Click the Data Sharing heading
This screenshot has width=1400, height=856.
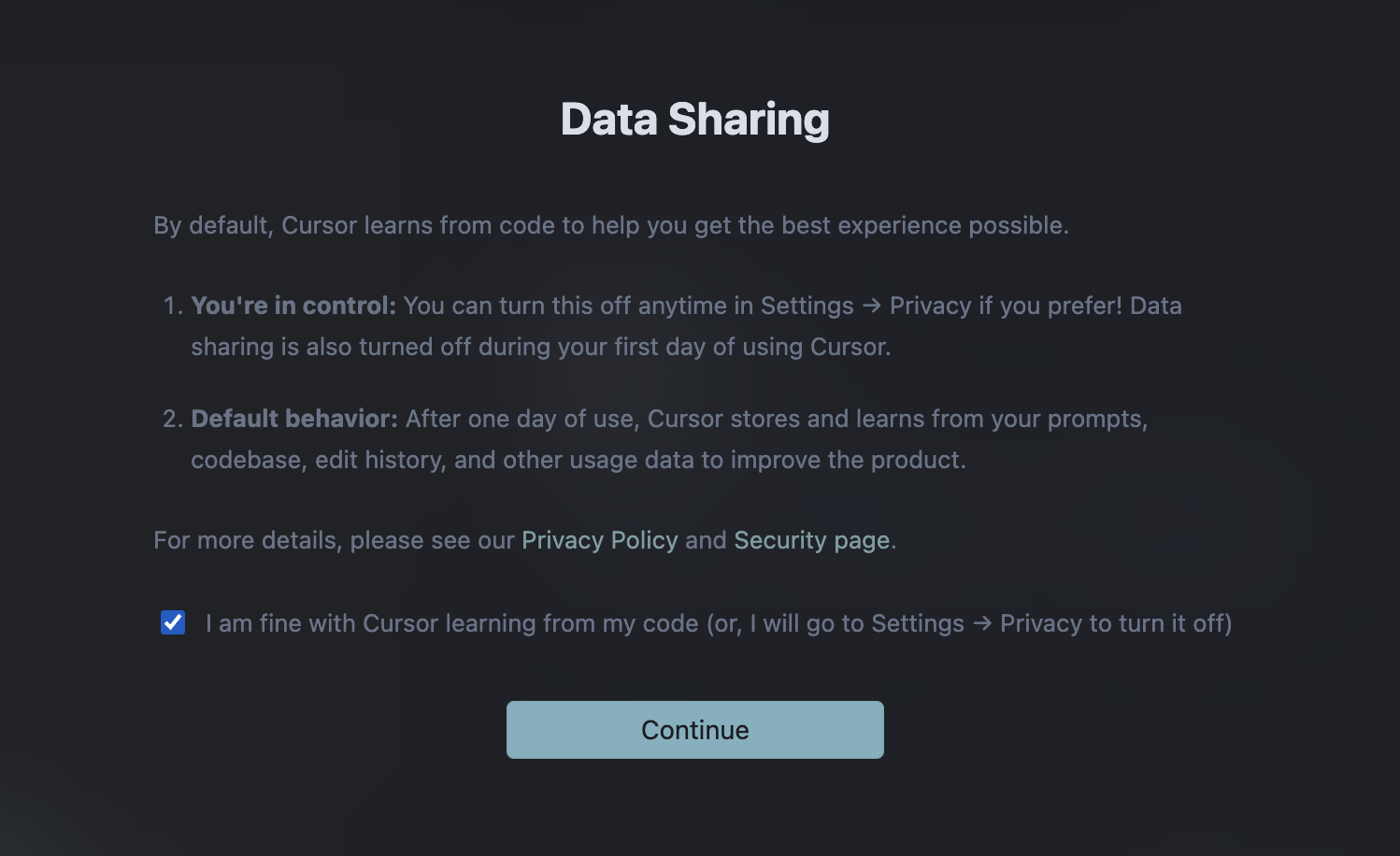coord(695,120)
